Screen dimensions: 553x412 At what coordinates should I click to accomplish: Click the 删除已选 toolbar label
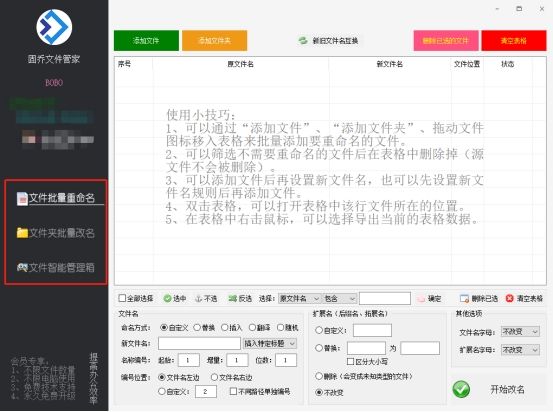pyautogui.click(x=485, y=298)
